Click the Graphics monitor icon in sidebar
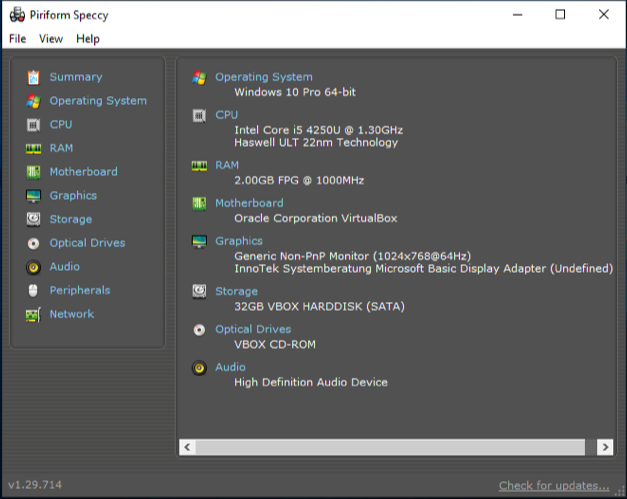 (x=34, y=196)
